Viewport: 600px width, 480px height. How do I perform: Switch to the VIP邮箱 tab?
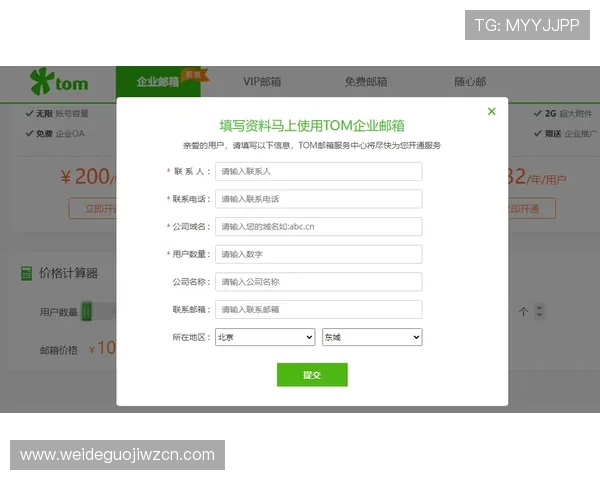[262, 81]
